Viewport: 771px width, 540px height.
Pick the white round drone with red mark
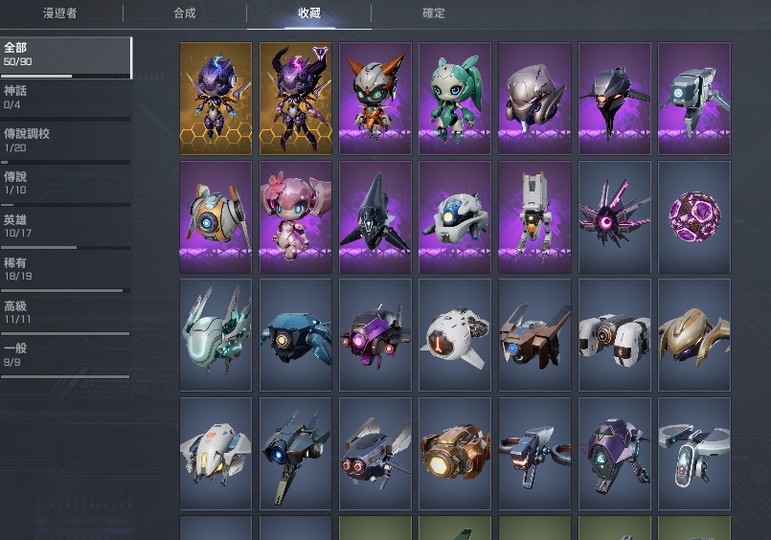click(x=455, y=335)
